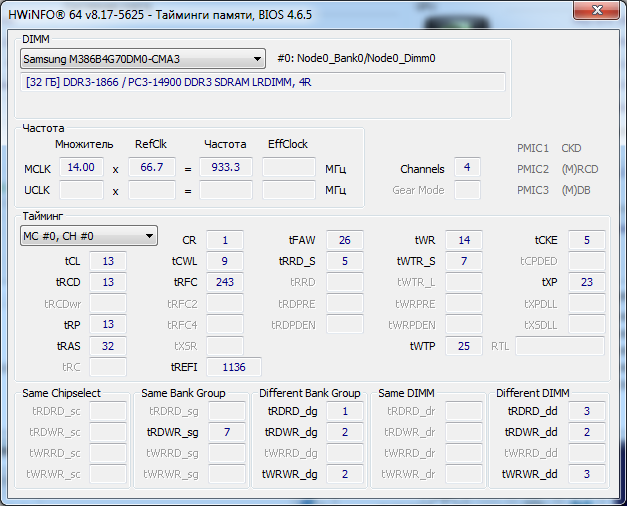This screenshot has width=627, height=506.
Task: Click the tRP value 13
Action: point(108,324)
